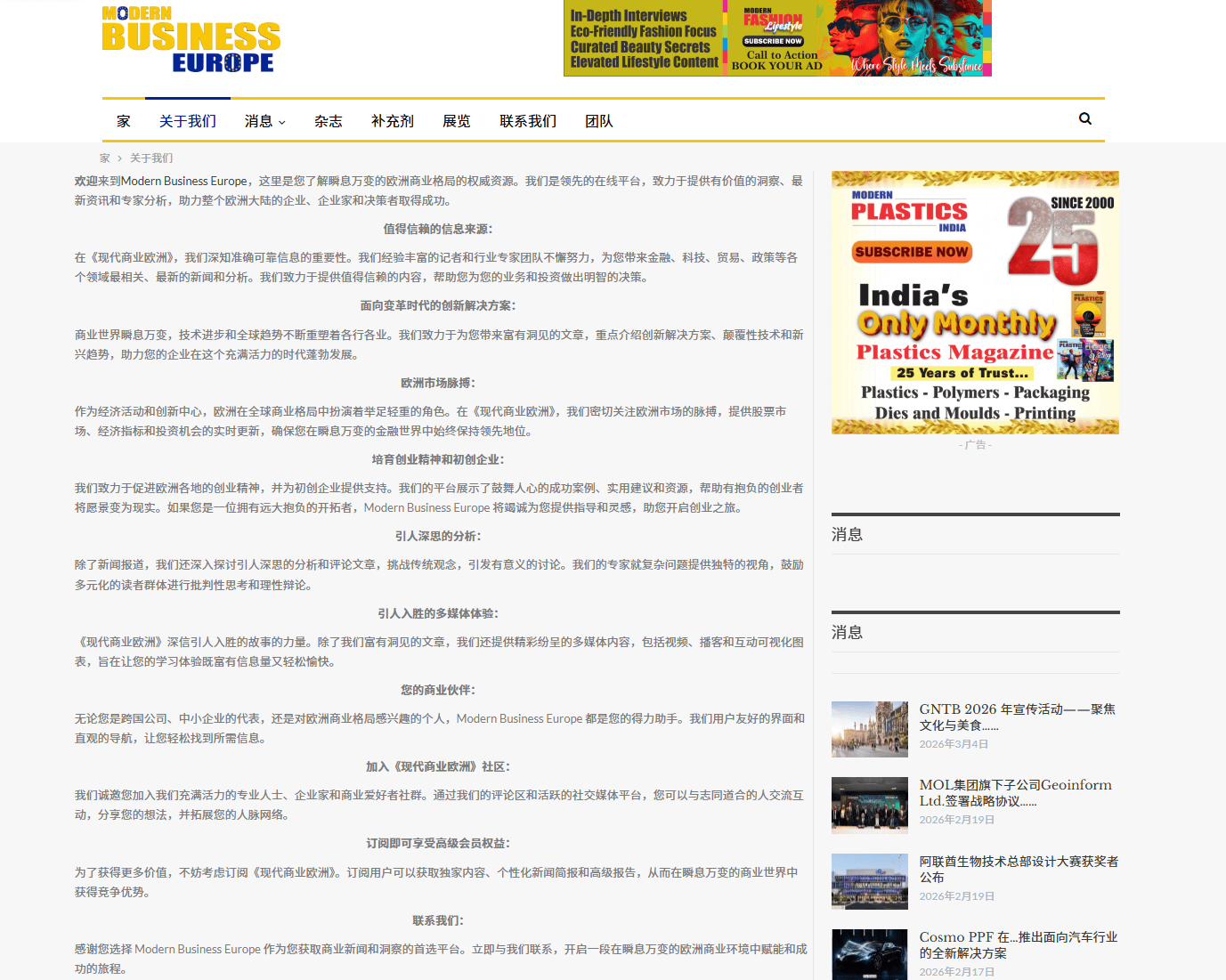Open the 阿联酋生物技术 article thumbnail
1226x980 pixels.
(x=869, y=881)
